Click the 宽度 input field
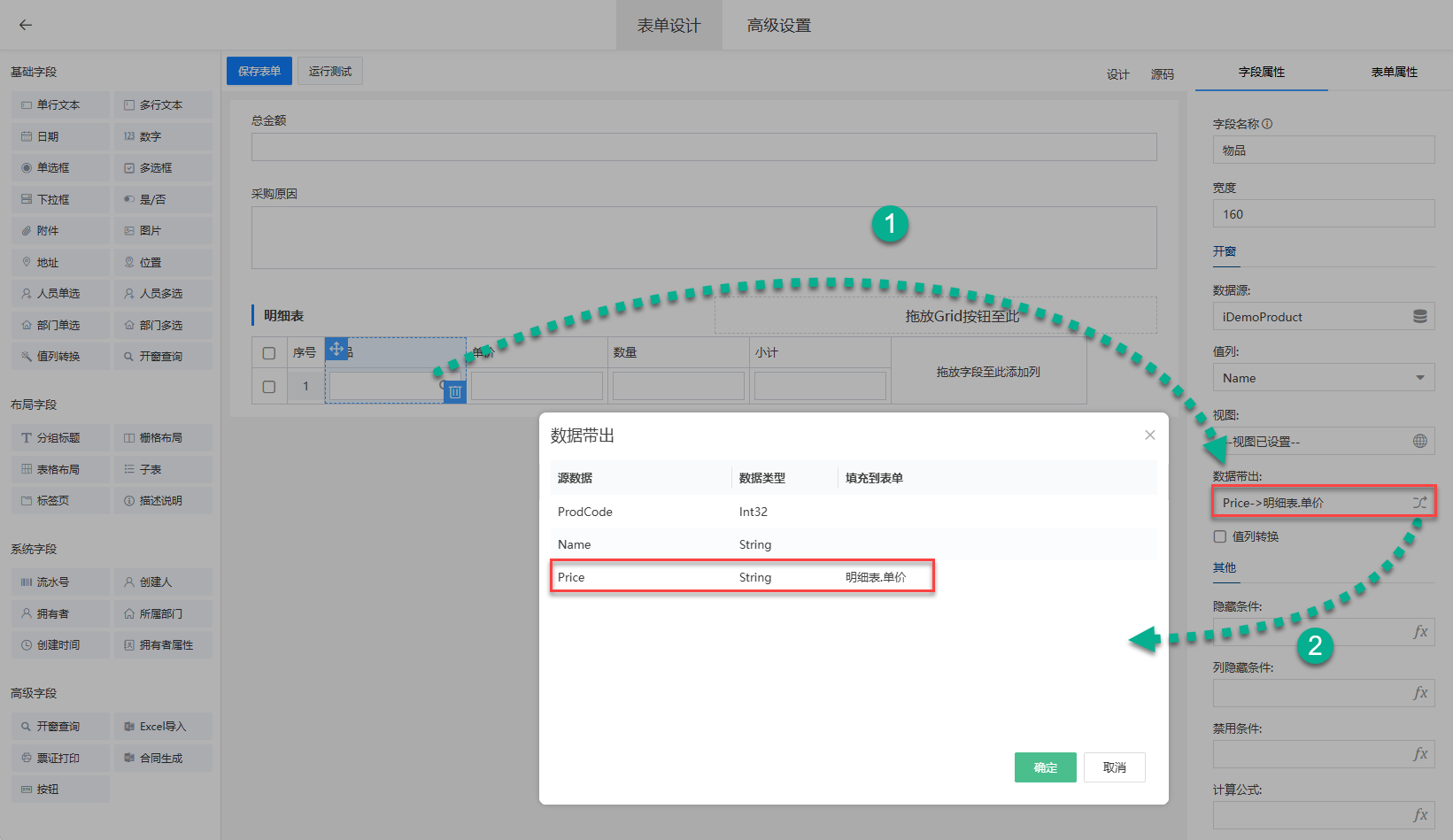This screenshot has width=1453, height=840. [x=1323, y=214]
